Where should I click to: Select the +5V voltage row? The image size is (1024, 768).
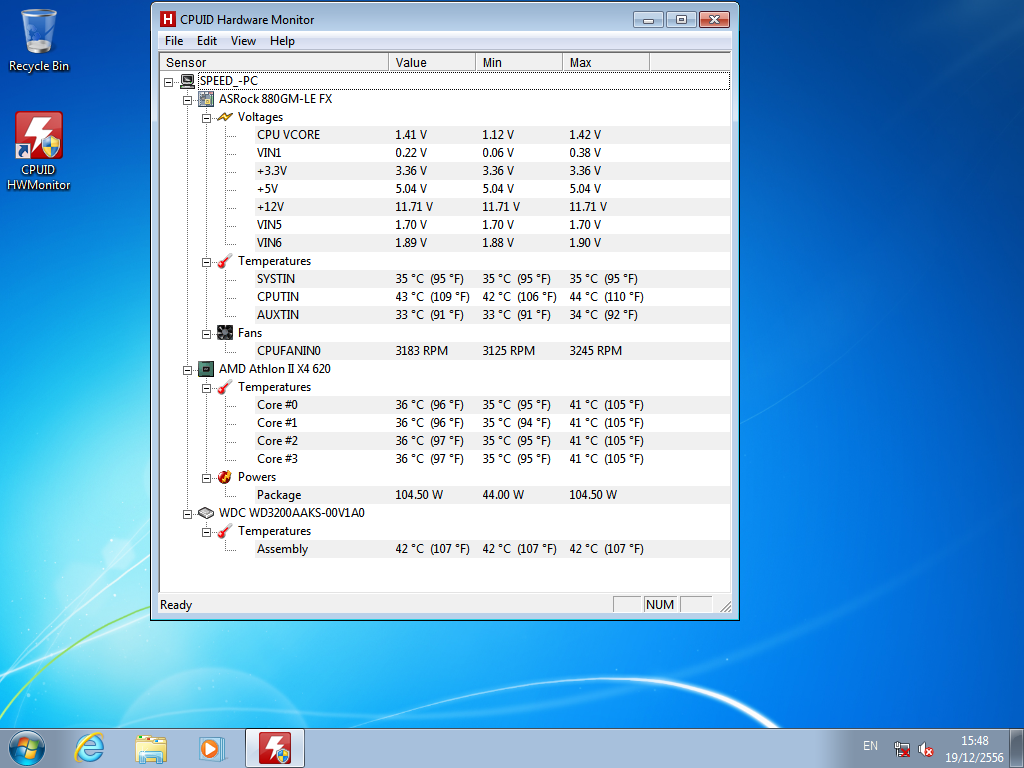point(492,189)
